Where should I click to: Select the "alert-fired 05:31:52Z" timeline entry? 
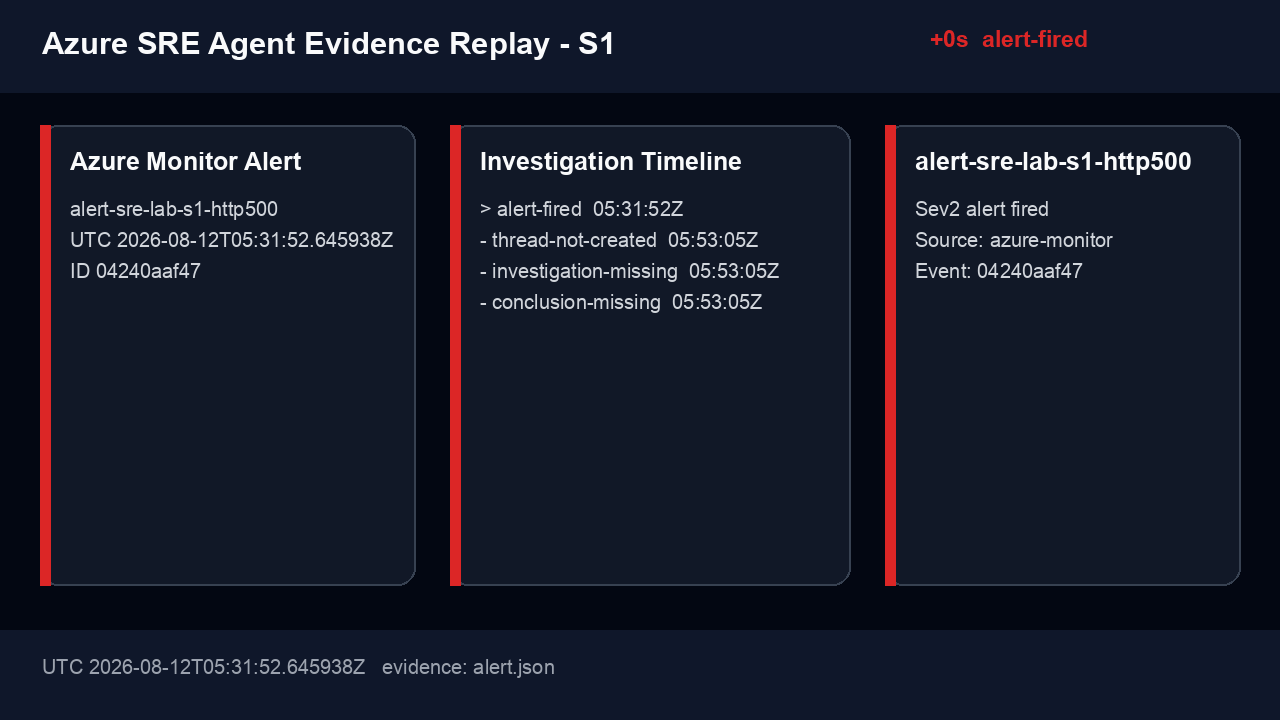pyautogui.click(x=581, y=209)
